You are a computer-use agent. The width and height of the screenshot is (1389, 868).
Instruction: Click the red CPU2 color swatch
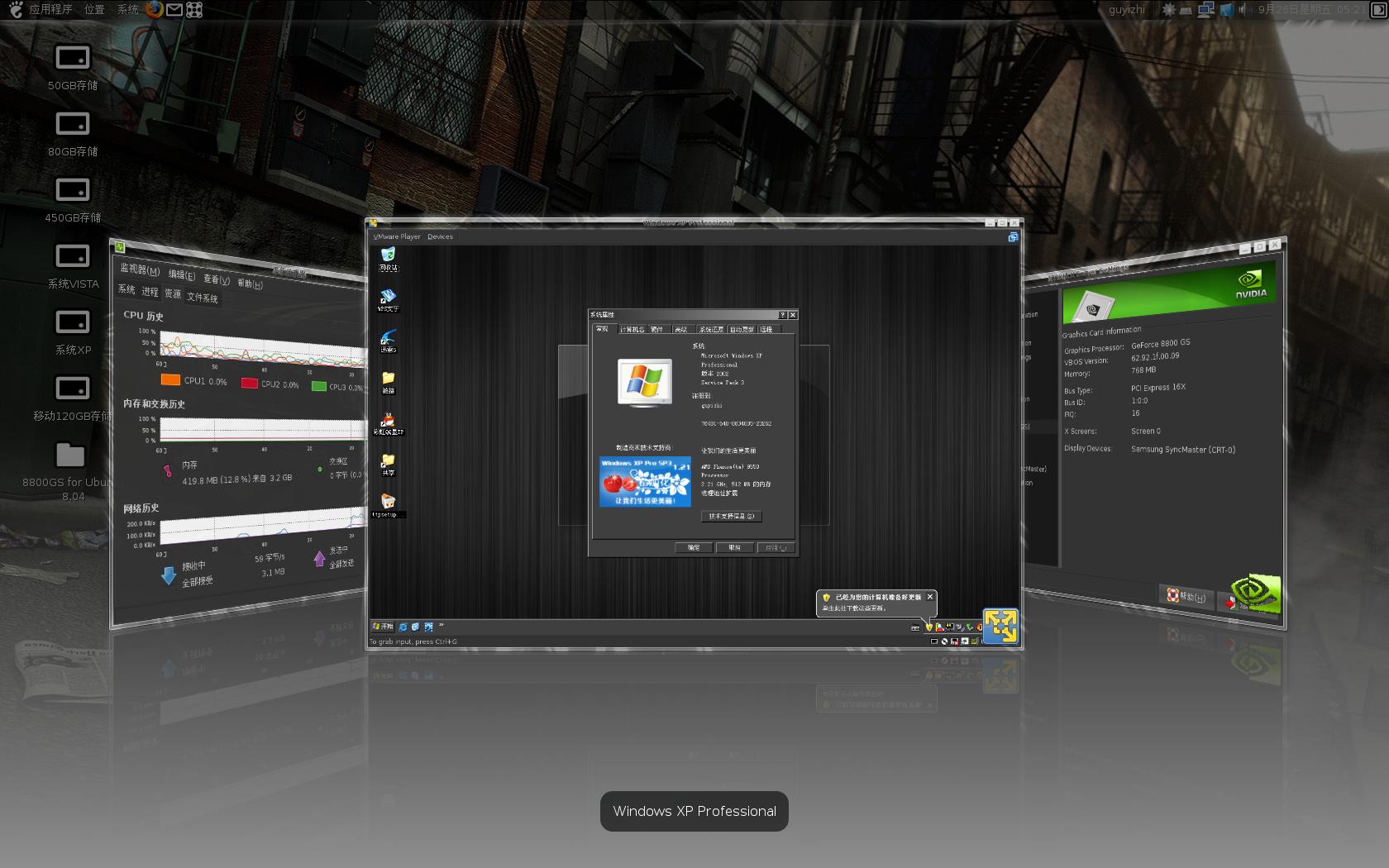(249, 383)
